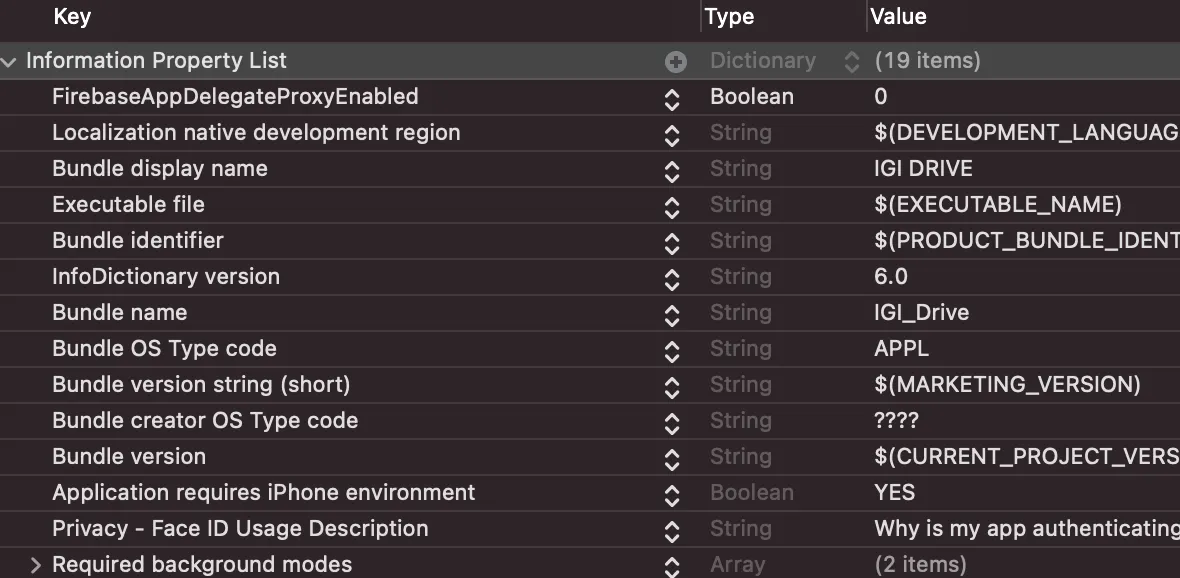
Task: Open key stepper for Required background modes
Action: (672, 566)
